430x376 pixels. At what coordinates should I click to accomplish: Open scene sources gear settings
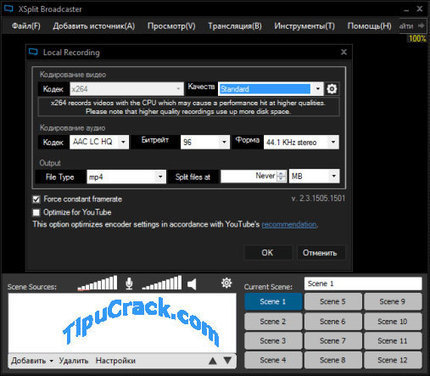tap(227, 283)
